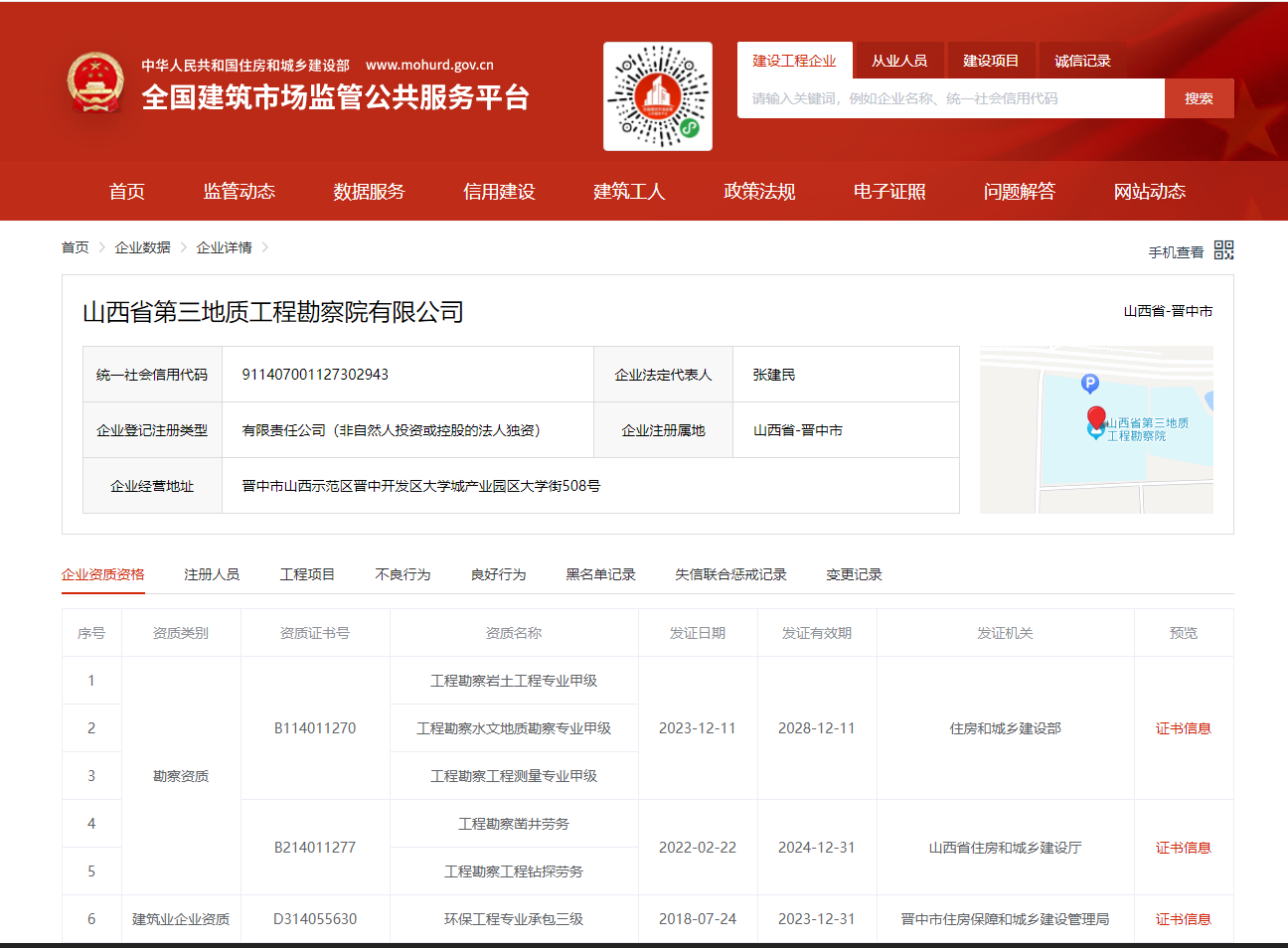Switch to the 工程项目 tab
This screenshot has height=948, width=1288.
pos(307,574)
